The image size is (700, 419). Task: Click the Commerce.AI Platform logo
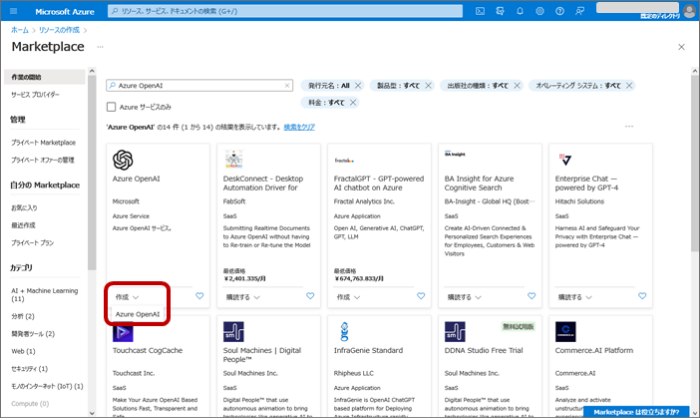pos(566,332)
